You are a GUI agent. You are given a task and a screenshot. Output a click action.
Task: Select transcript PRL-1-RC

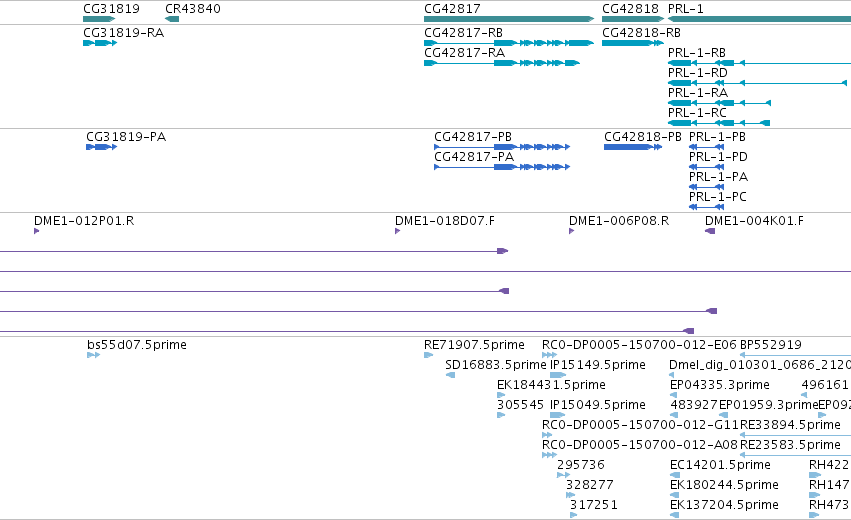719,123
